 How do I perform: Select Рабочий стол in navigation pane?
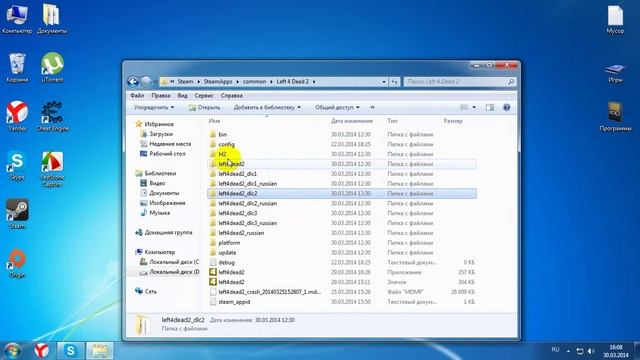point(162,154)
